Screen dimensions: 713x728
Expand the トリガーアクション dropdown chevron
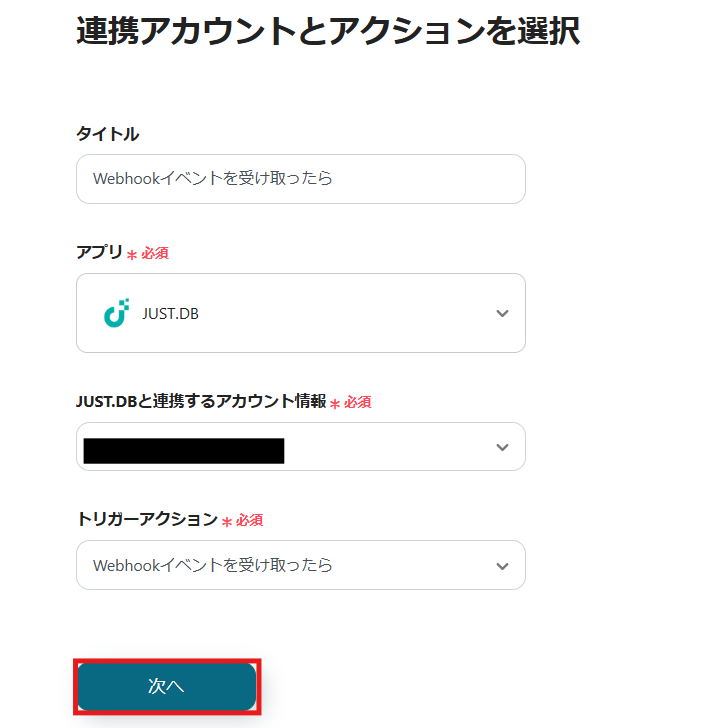(502, 566)
